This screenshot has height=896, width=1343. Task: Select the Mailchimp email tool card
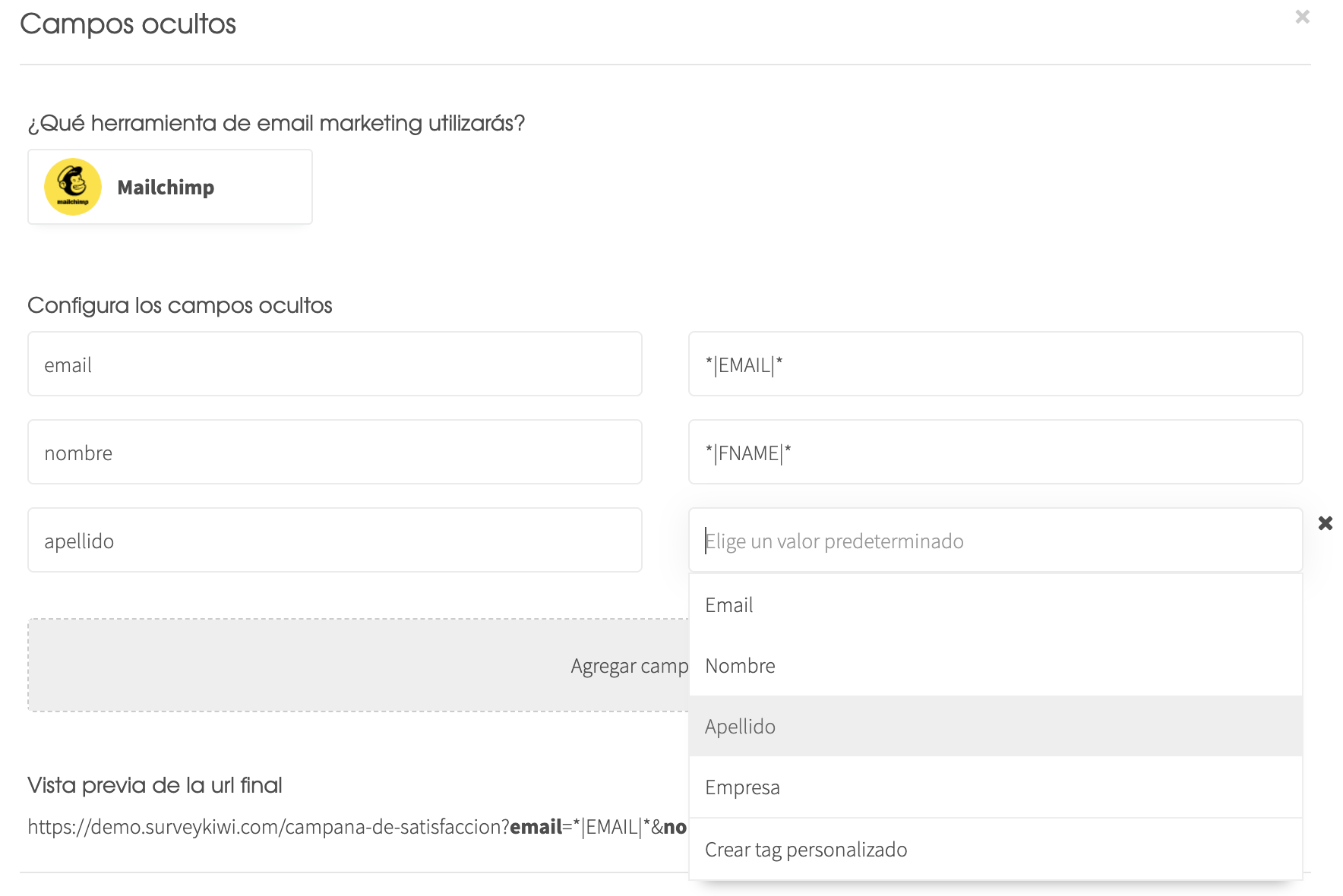click(170, 187)
